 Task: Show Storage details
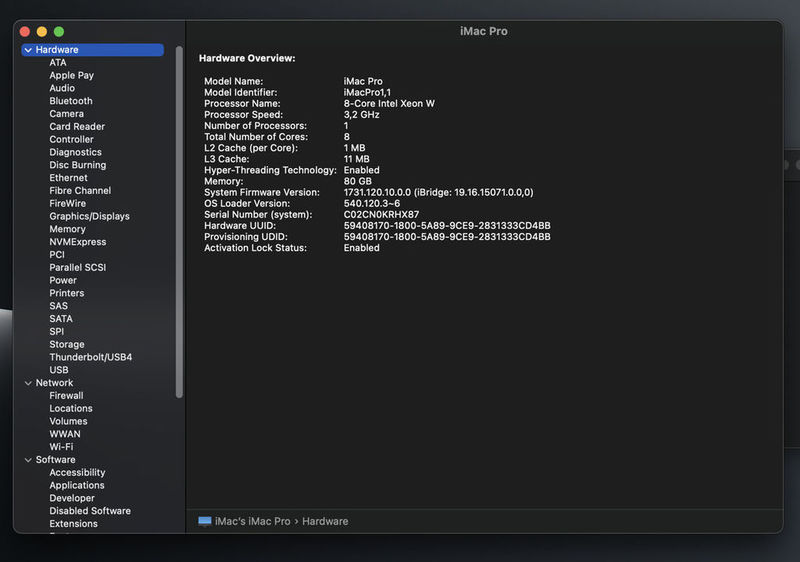(x=67, y=345)
